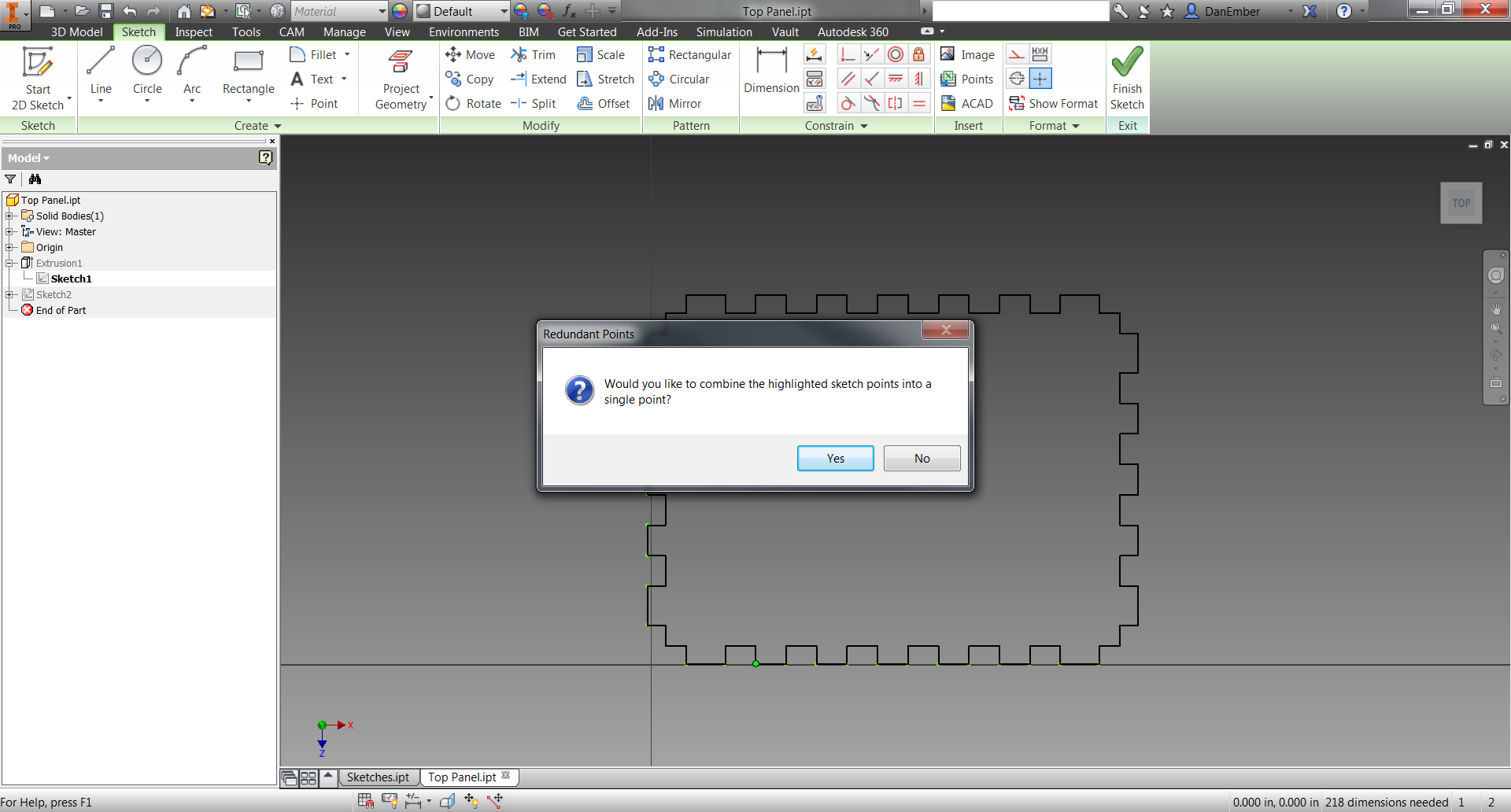Screen dimensions: 1511x812
Task: Expand the Origin folder node
Action: pyautogui.click(x=9, y=247)
